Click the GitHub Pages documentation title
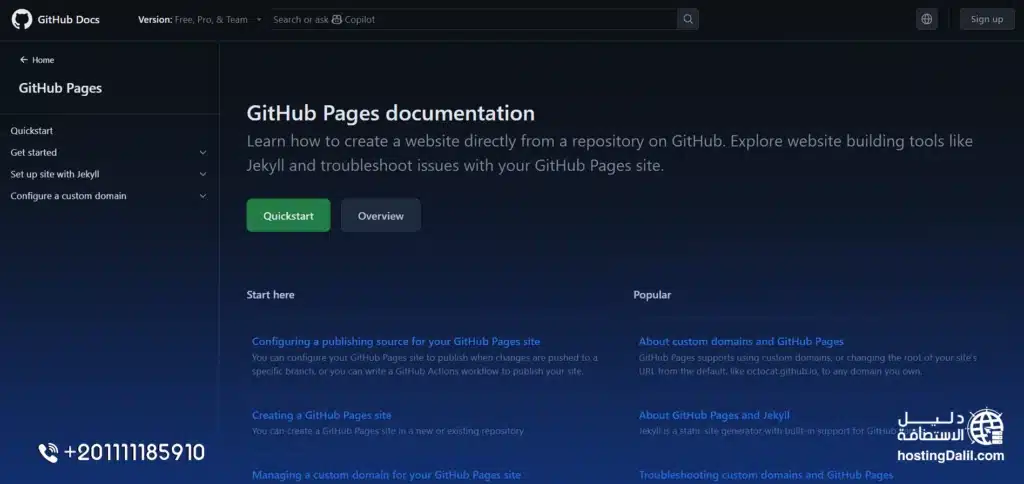Screen dimensions: 1024x484 (x=391, y=113)
